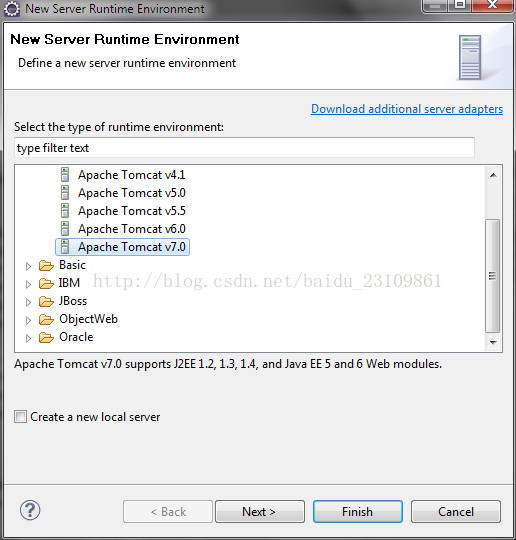Select the JBoss label
Image resolution: width=516 pixels, height=540 pixels.
(x=73, y=301)
